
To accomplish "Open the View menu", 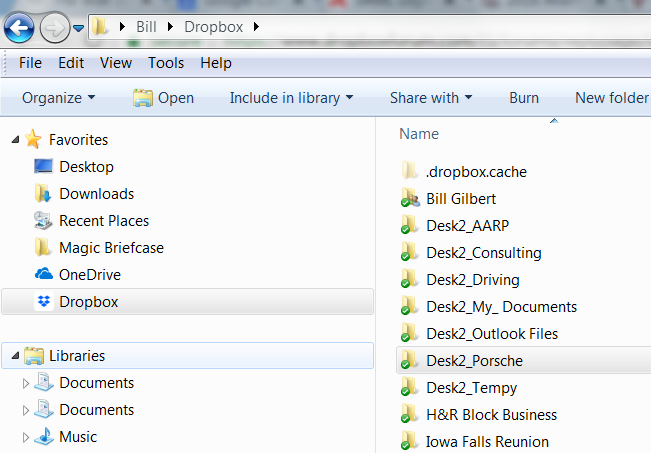I will click(x=116, y=63).
